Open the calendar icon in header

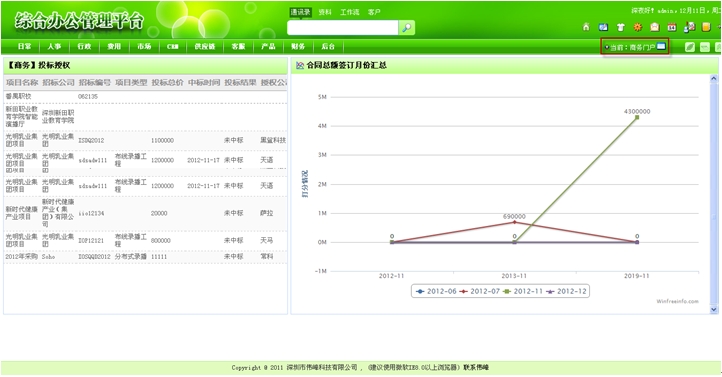coord(671,27)
